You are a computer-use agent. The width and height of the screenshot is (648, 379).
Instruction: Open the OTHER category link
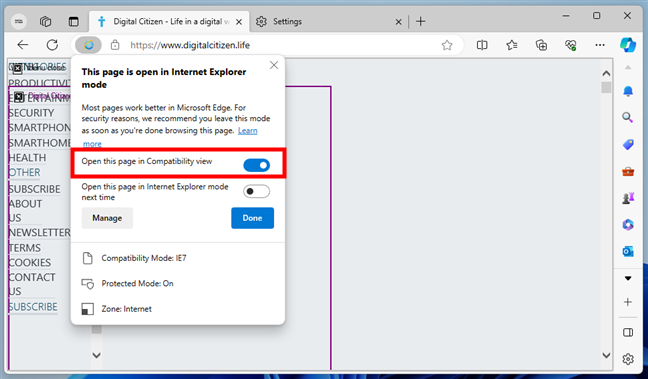point(24,172)
